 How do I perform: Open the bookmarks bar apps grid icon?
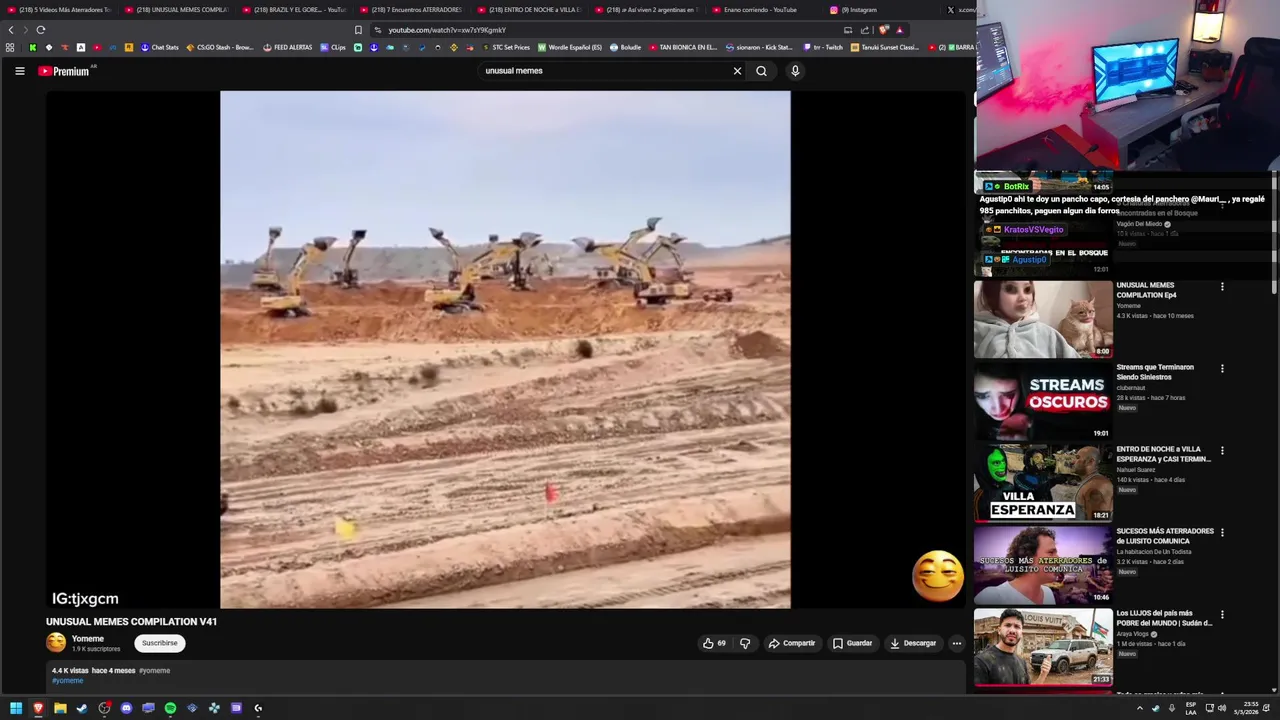(10, 47)
